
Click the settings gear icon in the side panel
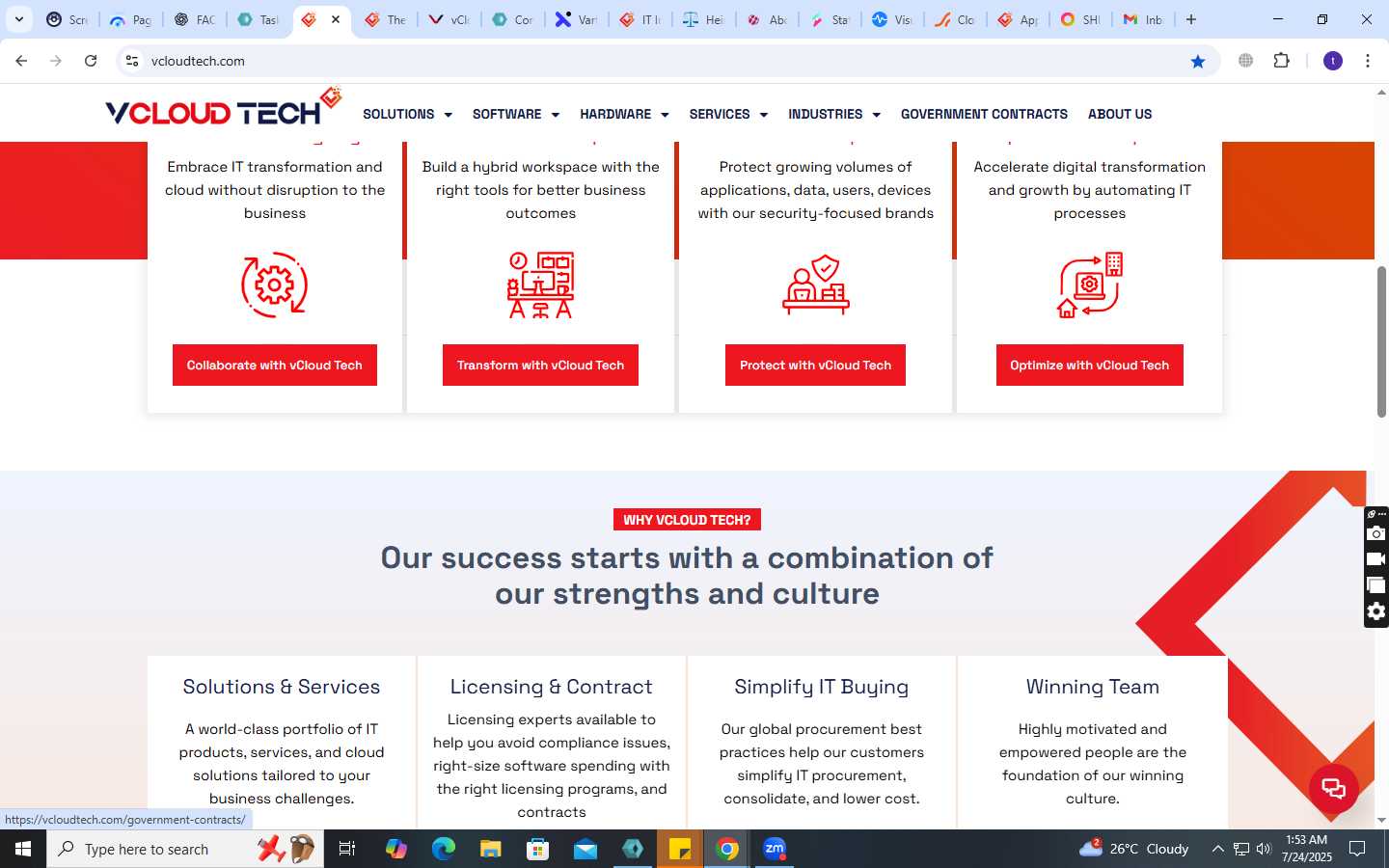[x=1376, y=611]
